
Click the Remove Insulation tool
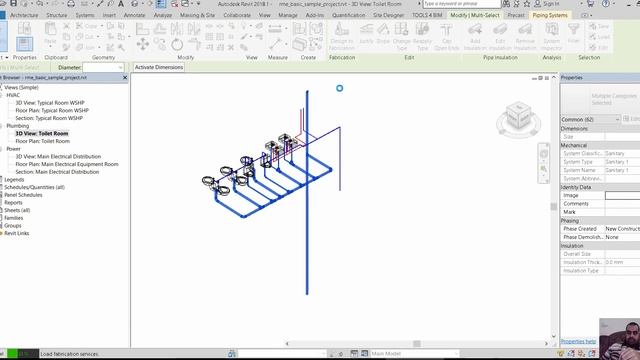coord(525,36)
